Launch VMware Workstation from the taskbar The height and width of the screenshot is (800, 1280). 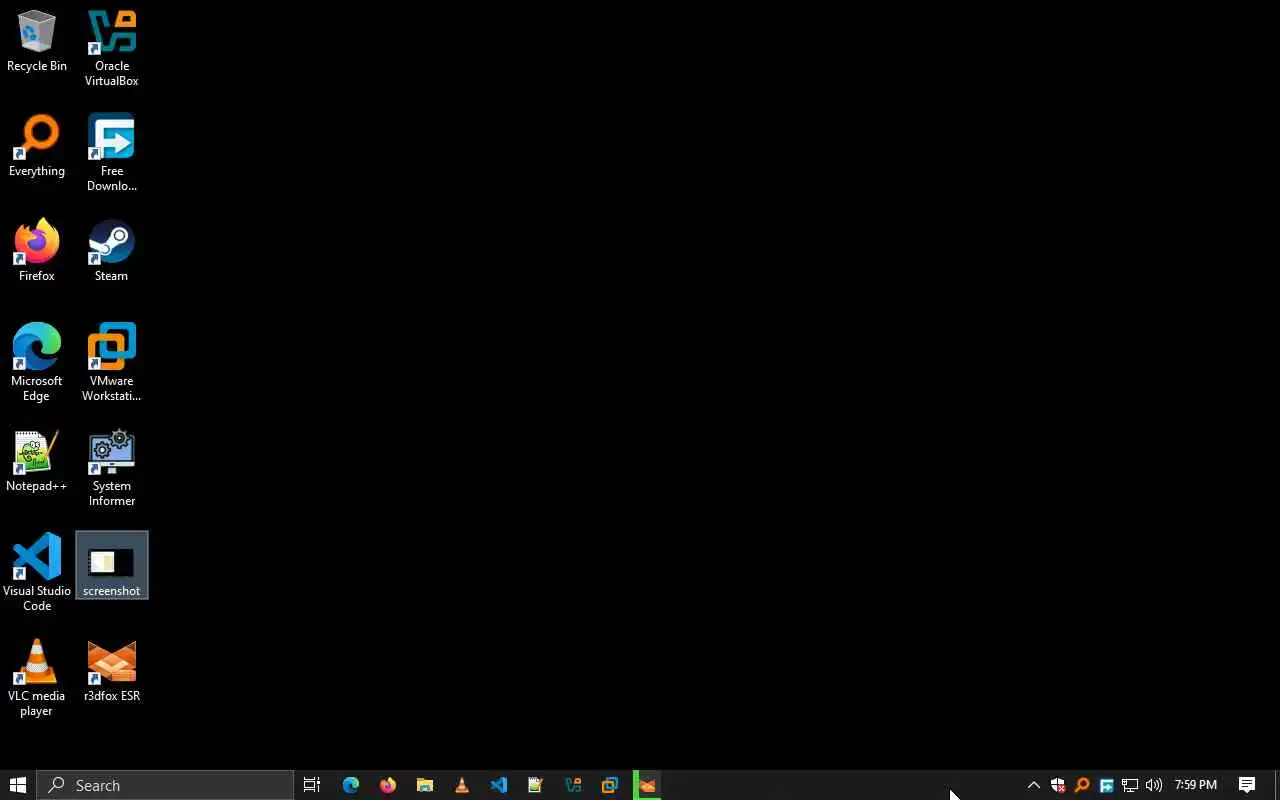pos(610,785)
